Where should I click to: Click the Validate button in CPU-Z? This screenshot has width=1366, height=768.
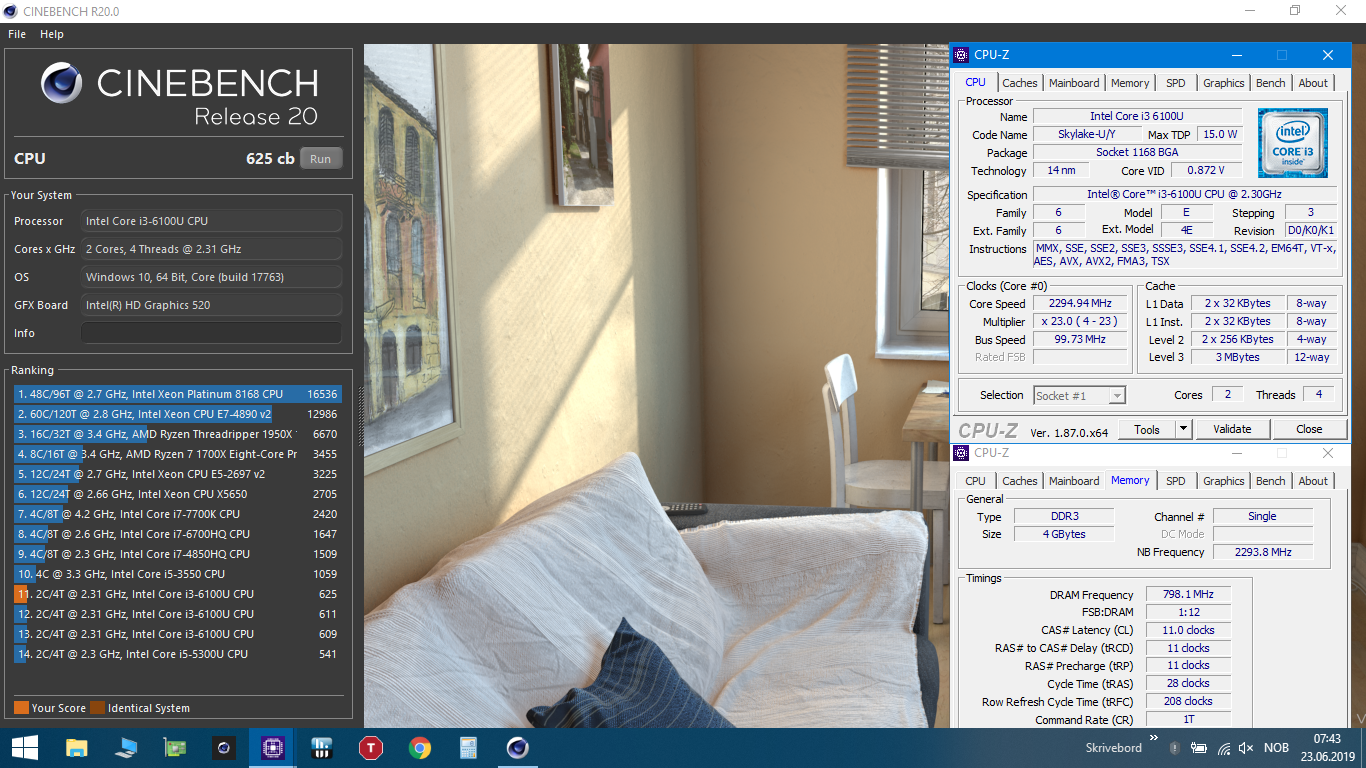point(1232,429)
